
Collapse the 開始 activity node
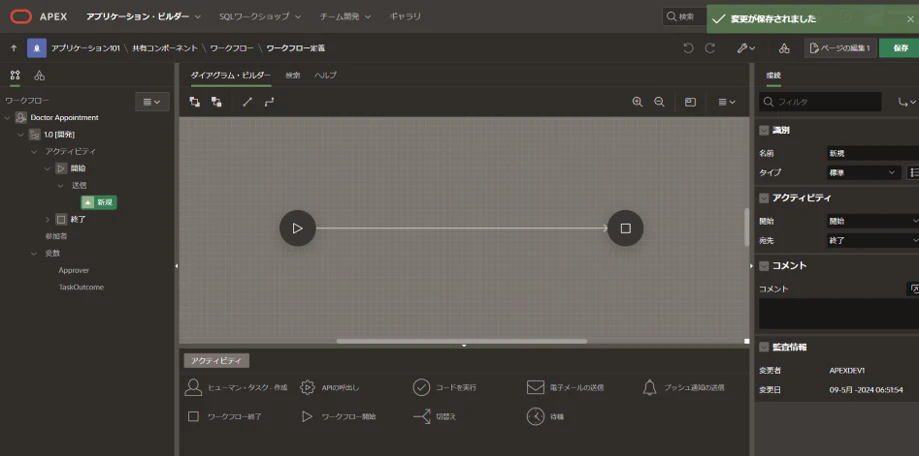[47, 169]
